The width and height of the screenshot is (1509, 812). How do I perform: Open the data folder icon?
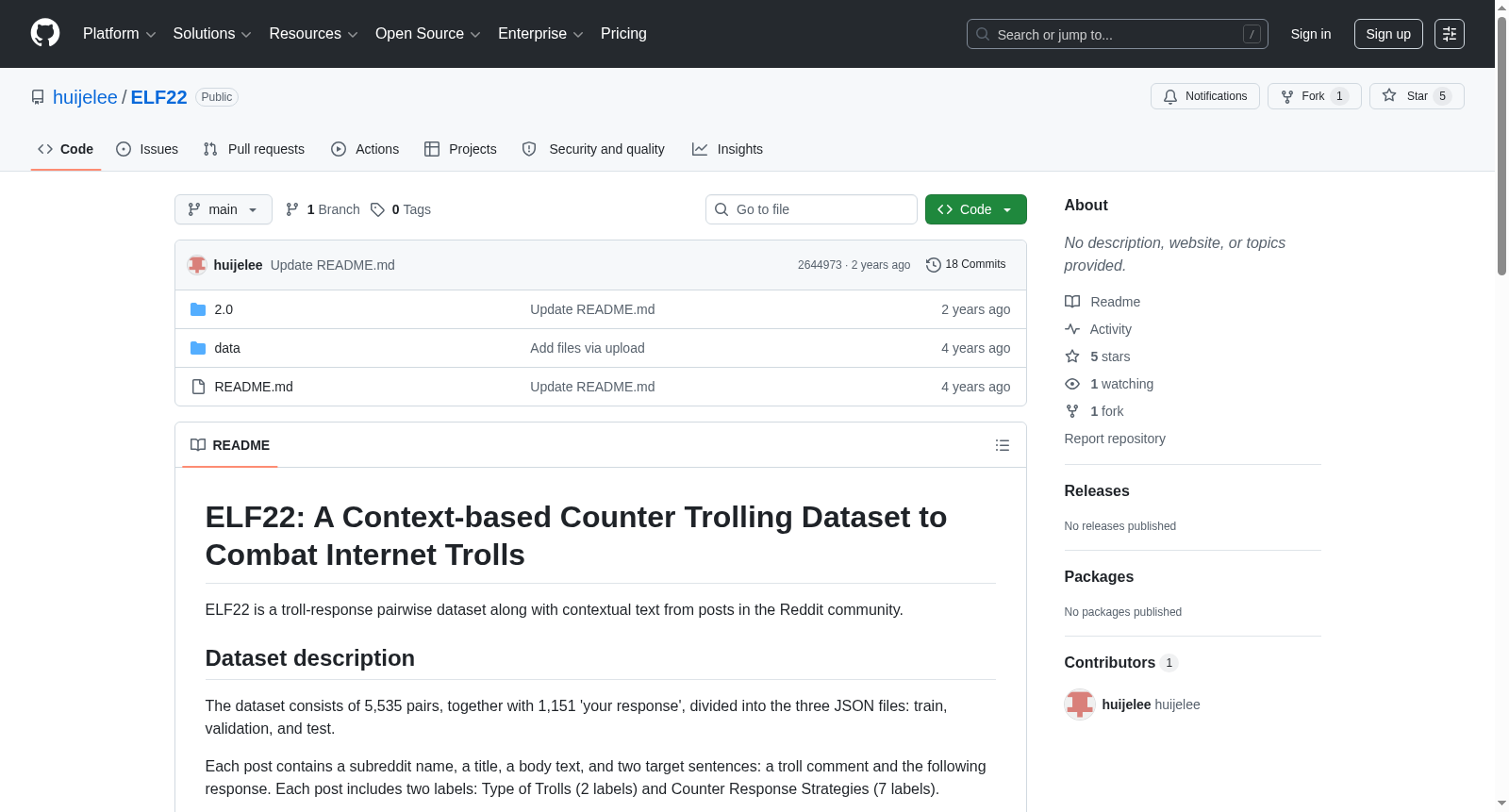click(x=198, y=348)
